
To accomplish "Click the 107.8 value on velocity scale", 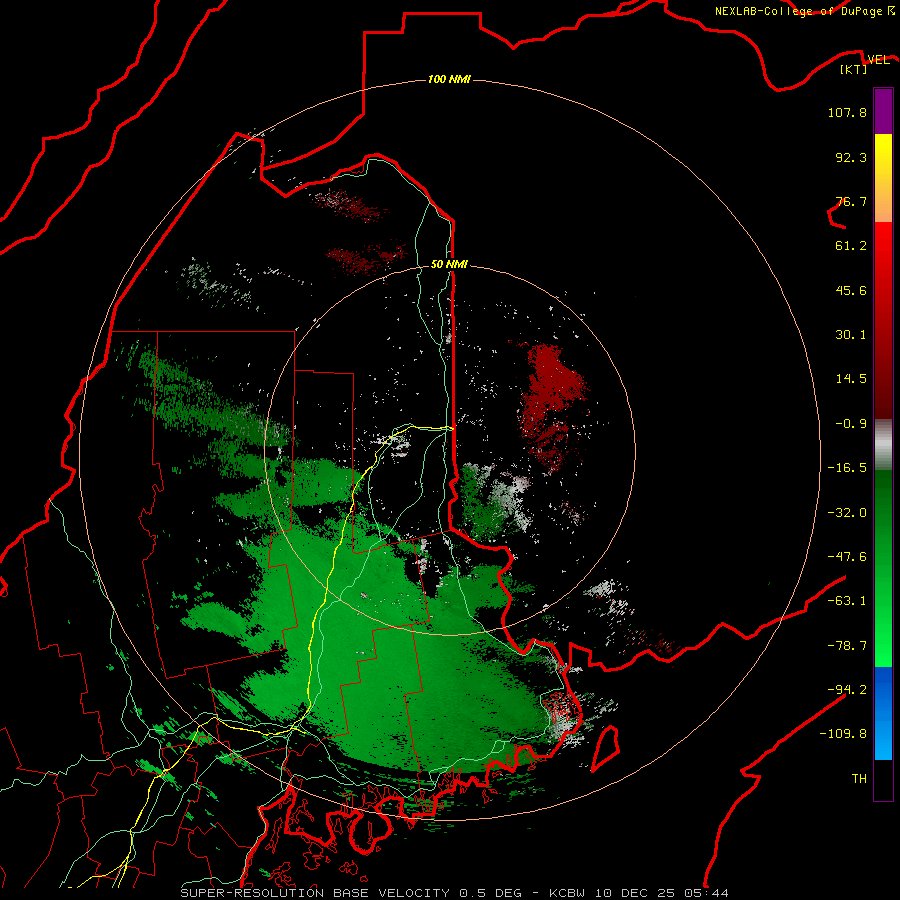I will 847,112.
